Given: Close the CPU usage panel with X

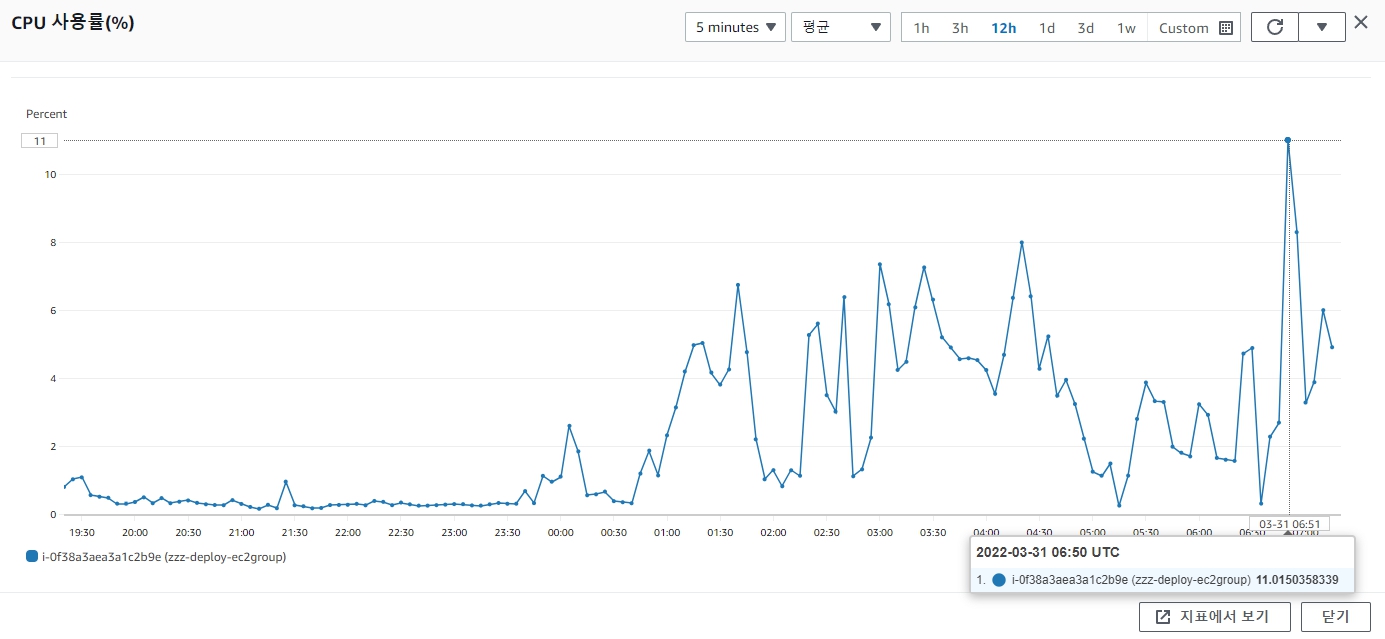Looking at the screenshot, I should point(1361,22).
